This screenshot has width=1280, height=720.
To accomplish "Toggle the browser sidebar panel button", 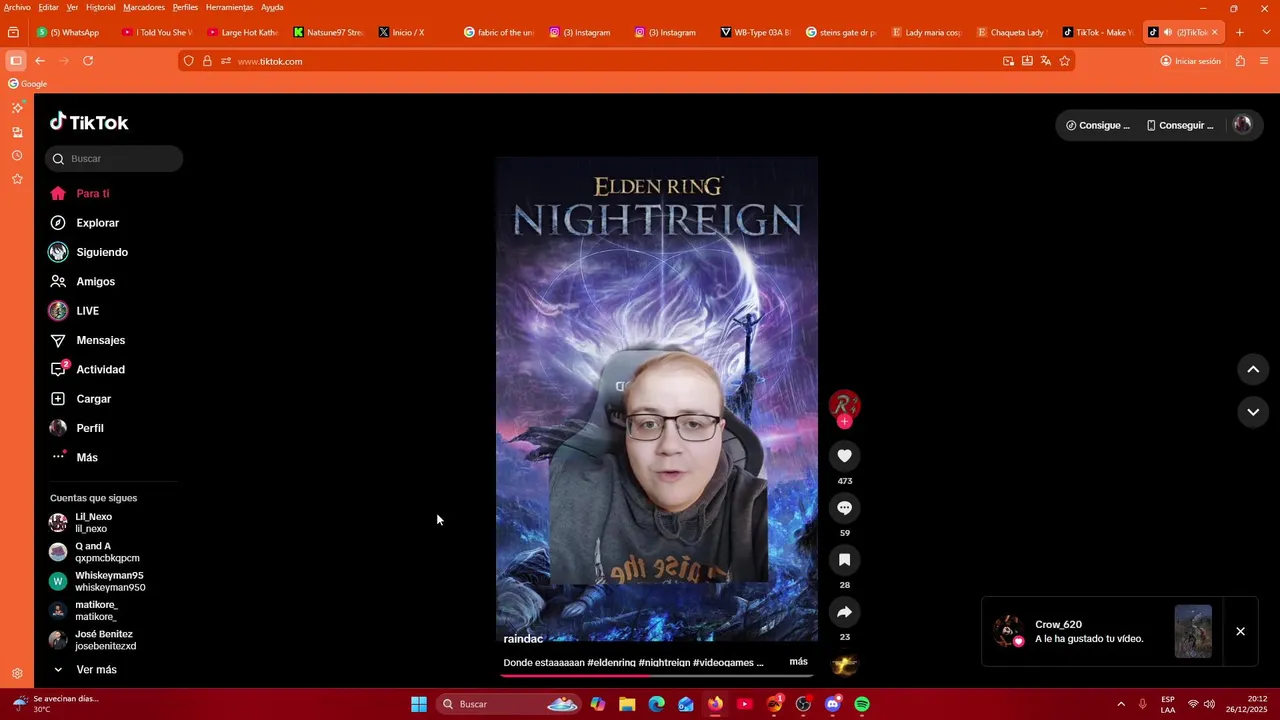I will tap(16, 61).
